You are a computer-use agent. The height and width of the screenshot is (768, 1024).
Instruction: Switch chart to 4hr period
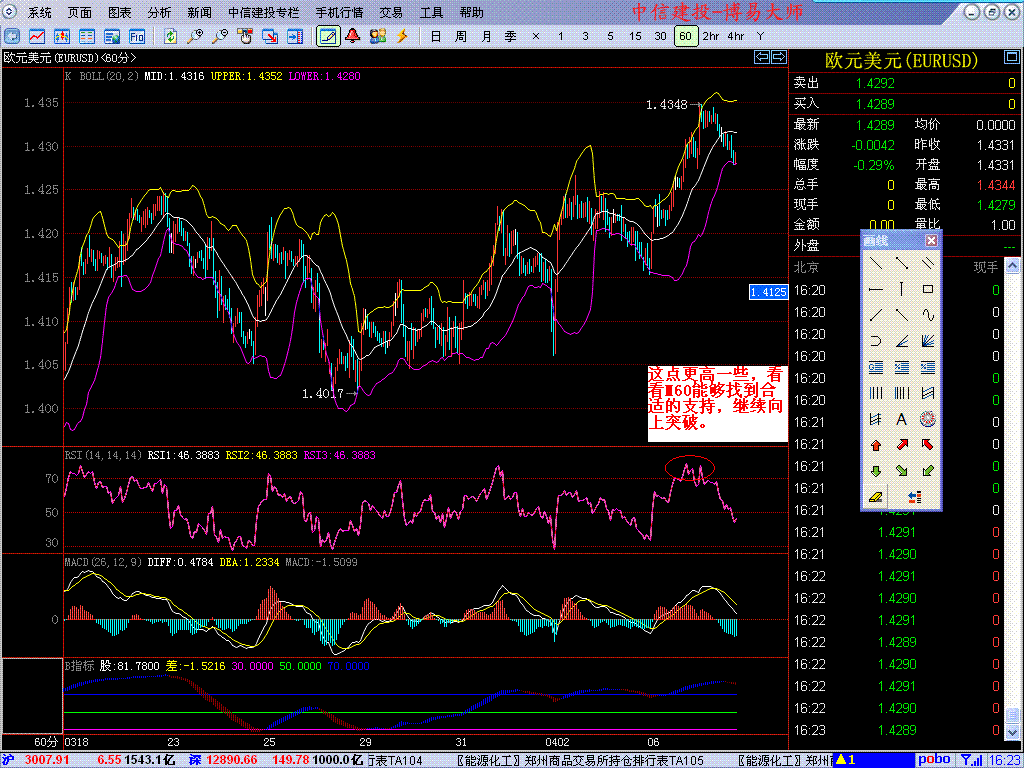736,36
